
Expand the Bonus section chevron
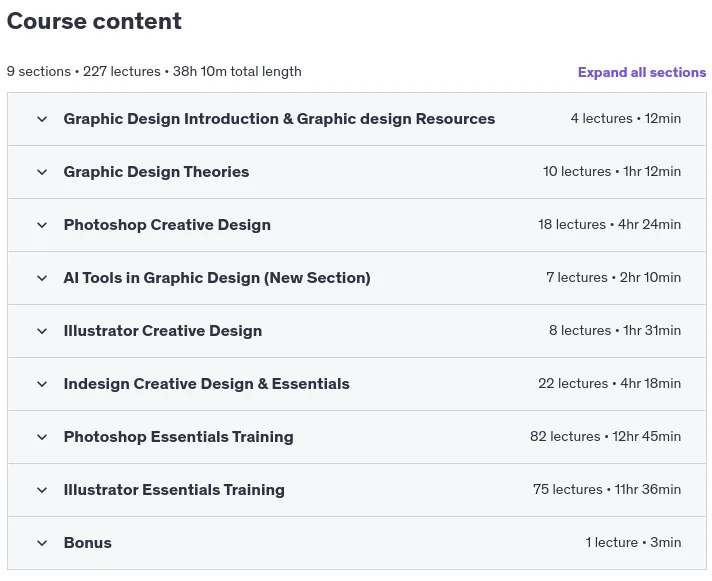[42, 543]
